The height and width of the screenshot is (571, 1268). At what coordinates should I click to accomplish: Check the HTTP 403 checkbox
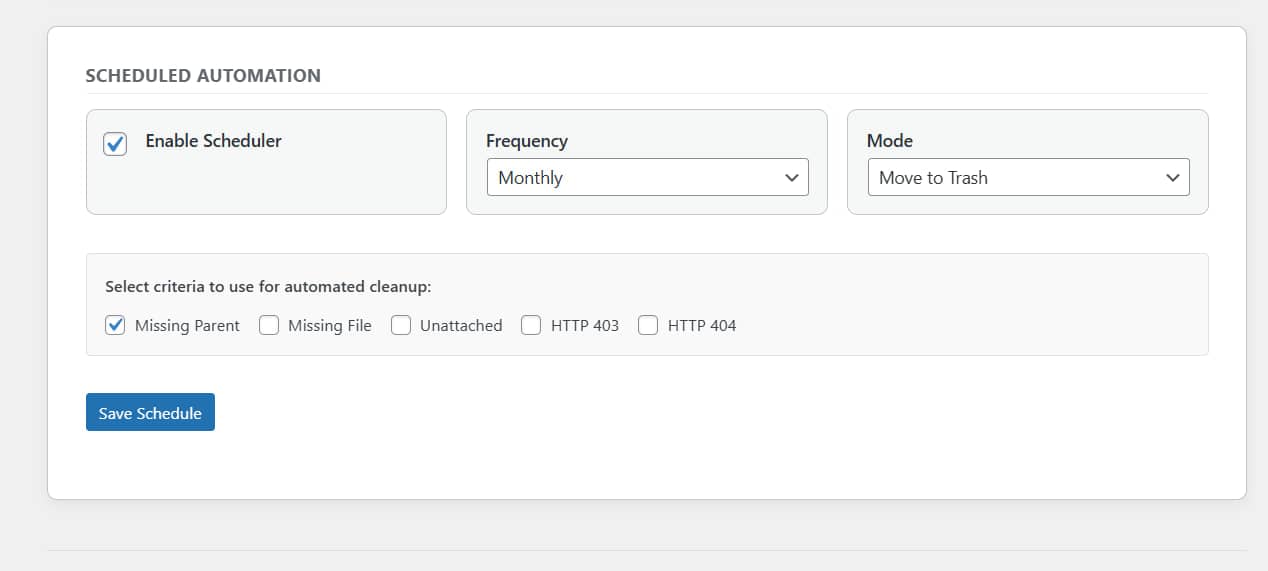coord(531,325)
